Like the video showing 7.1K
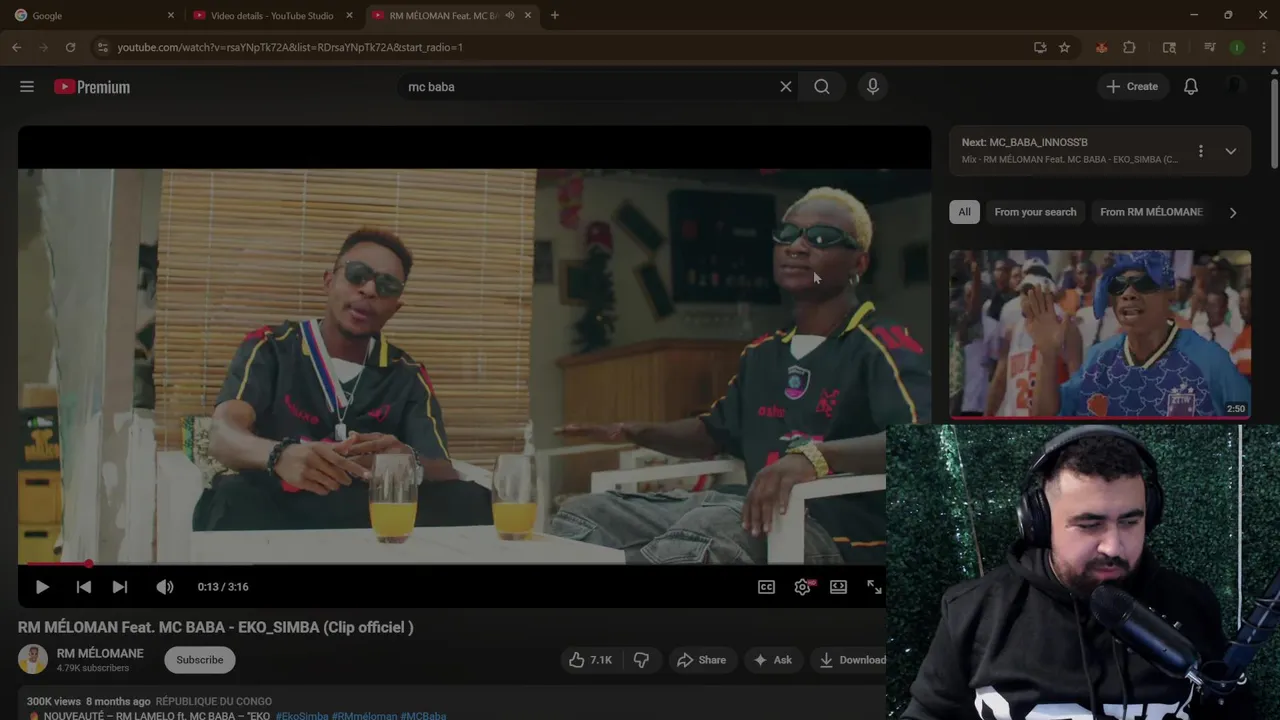This screenshot has width=1280, height=720. 590,660
